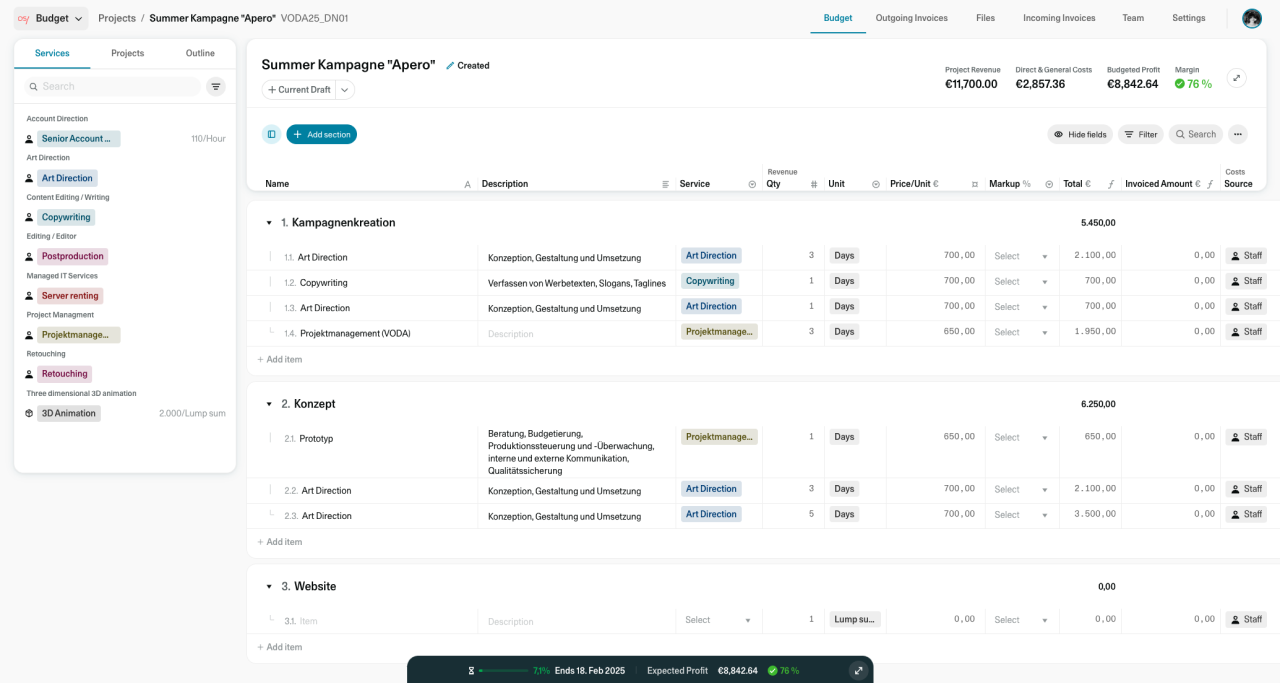The width and height of the screenshot is (1280, 683).
Task: Open the three-dots more options menu
Action: click(1238, 134)
